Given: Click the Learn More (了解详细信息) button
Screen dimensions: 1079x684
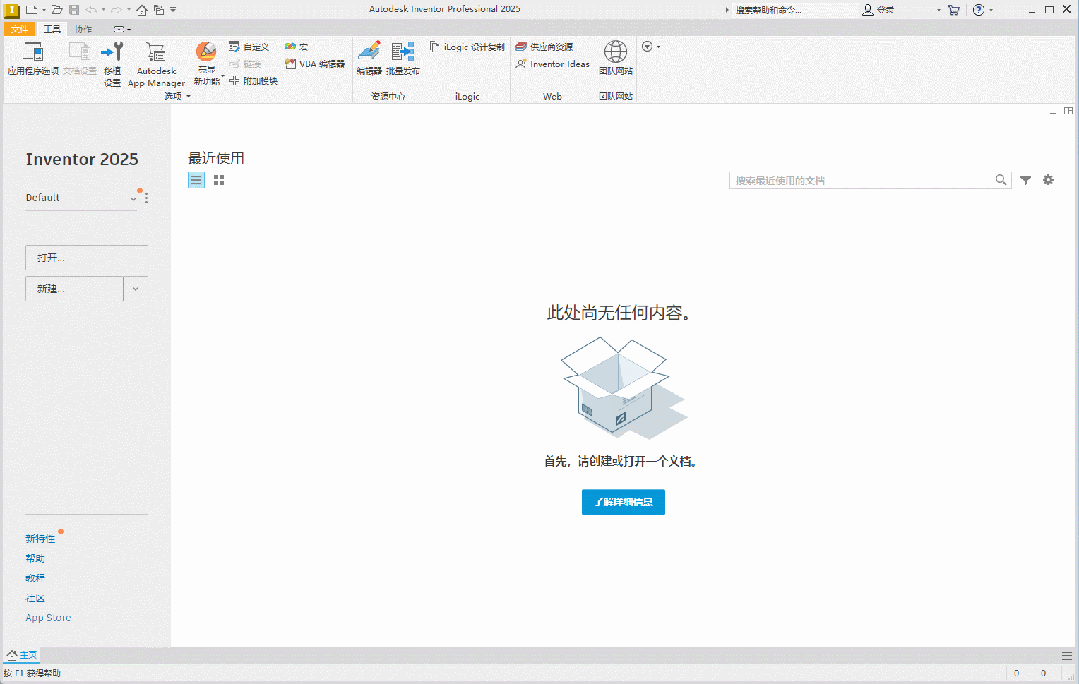Looking at the screenshot, I should [623, 502].
